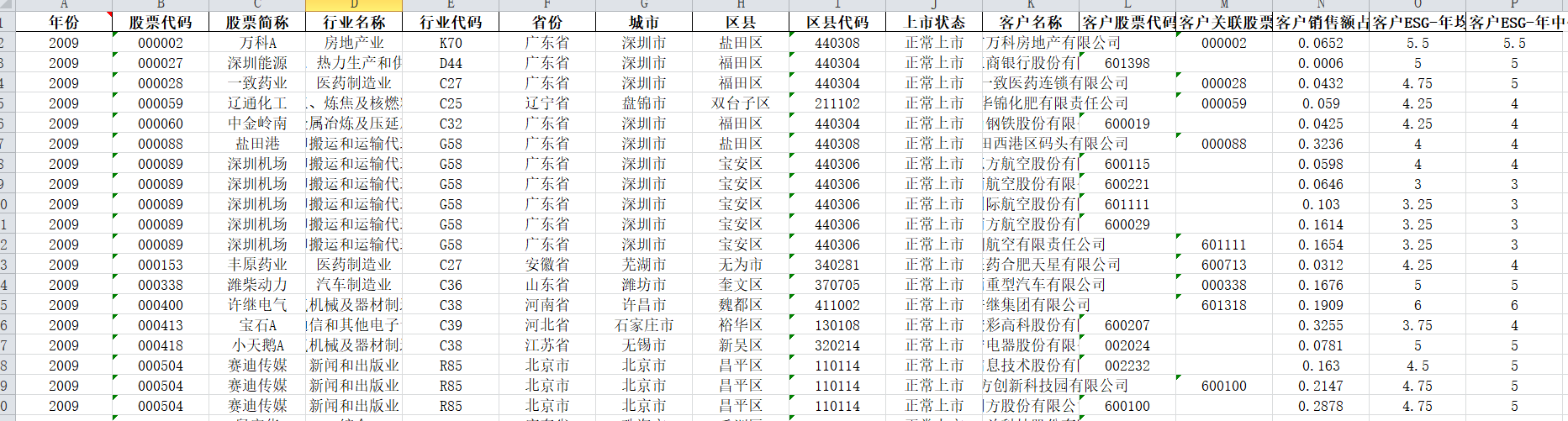Select the 股票代码 header cell

pos(161,23)
